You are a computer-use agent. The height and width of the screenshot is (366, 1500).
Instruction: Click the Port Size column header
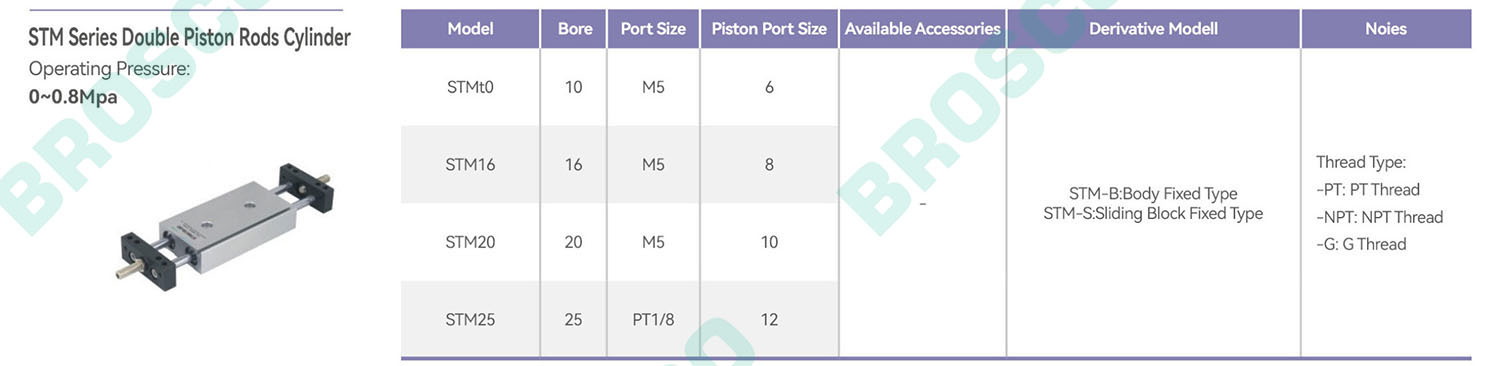pyautogui.click(x=653, y=29)
